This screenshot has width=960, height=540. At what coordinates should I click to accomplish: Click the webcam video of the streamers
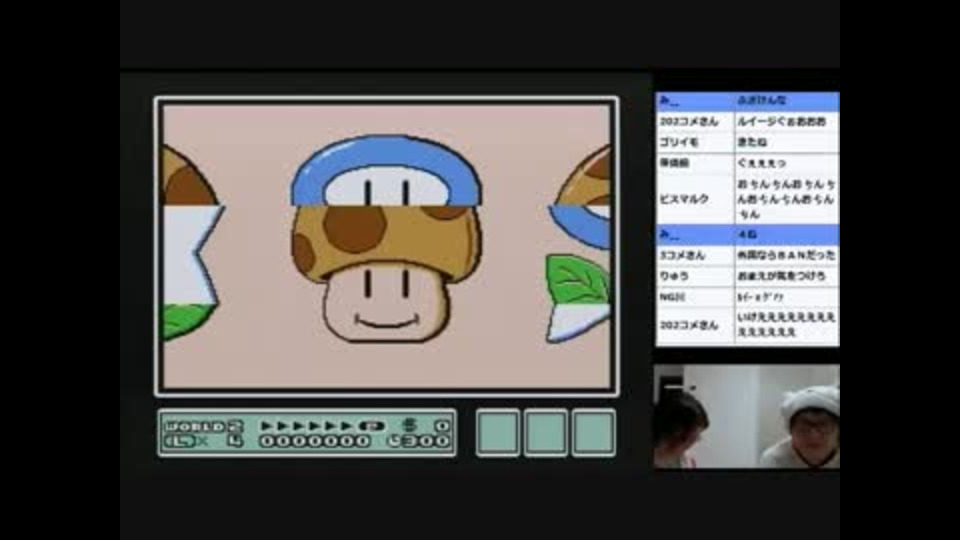pos(746,416)
